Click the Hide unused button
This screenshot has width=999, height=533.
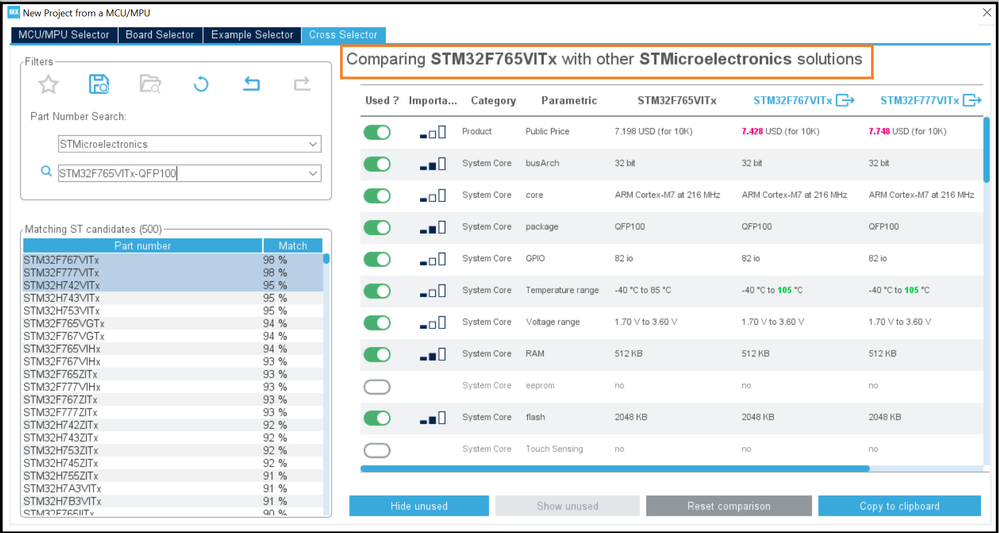coord(419,506)
